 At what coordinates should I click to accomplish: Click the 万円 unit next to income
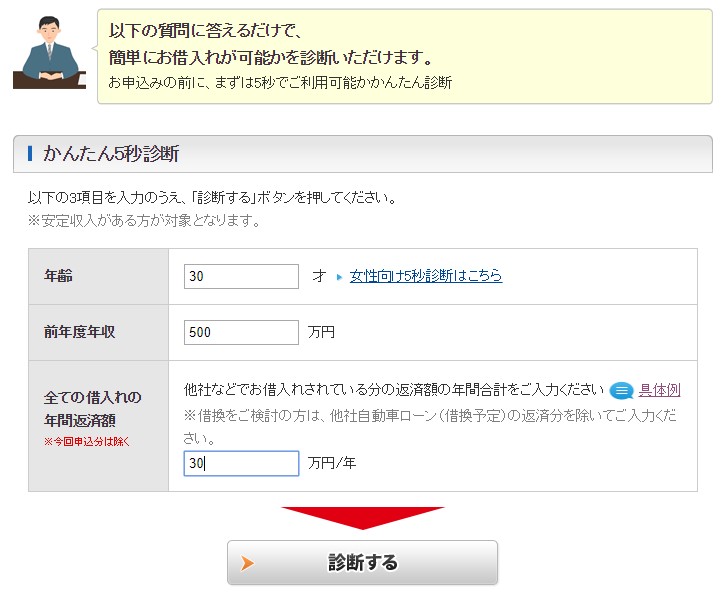[x=321, y=332]
